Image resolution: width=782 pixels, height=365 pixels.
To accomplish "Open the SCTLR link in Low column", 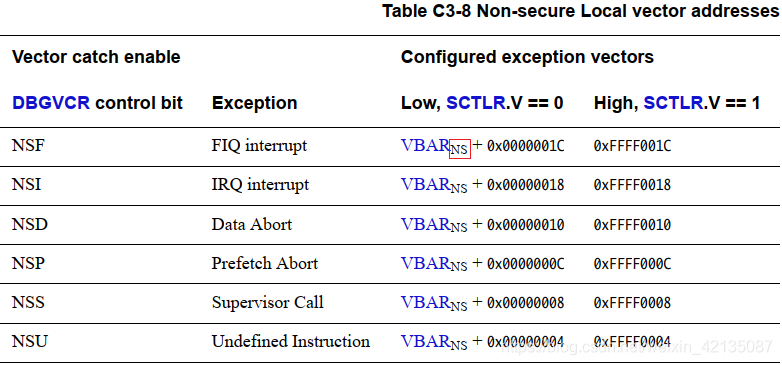I will [475, 103].
